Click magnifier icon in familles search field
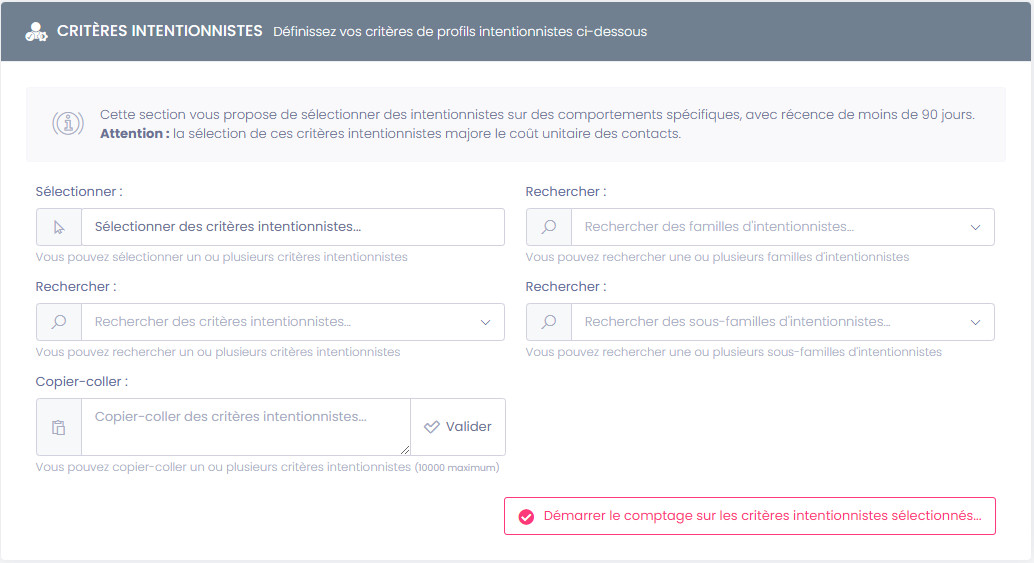This screenshot has width=1034, height=563. [x=549, y=227]
